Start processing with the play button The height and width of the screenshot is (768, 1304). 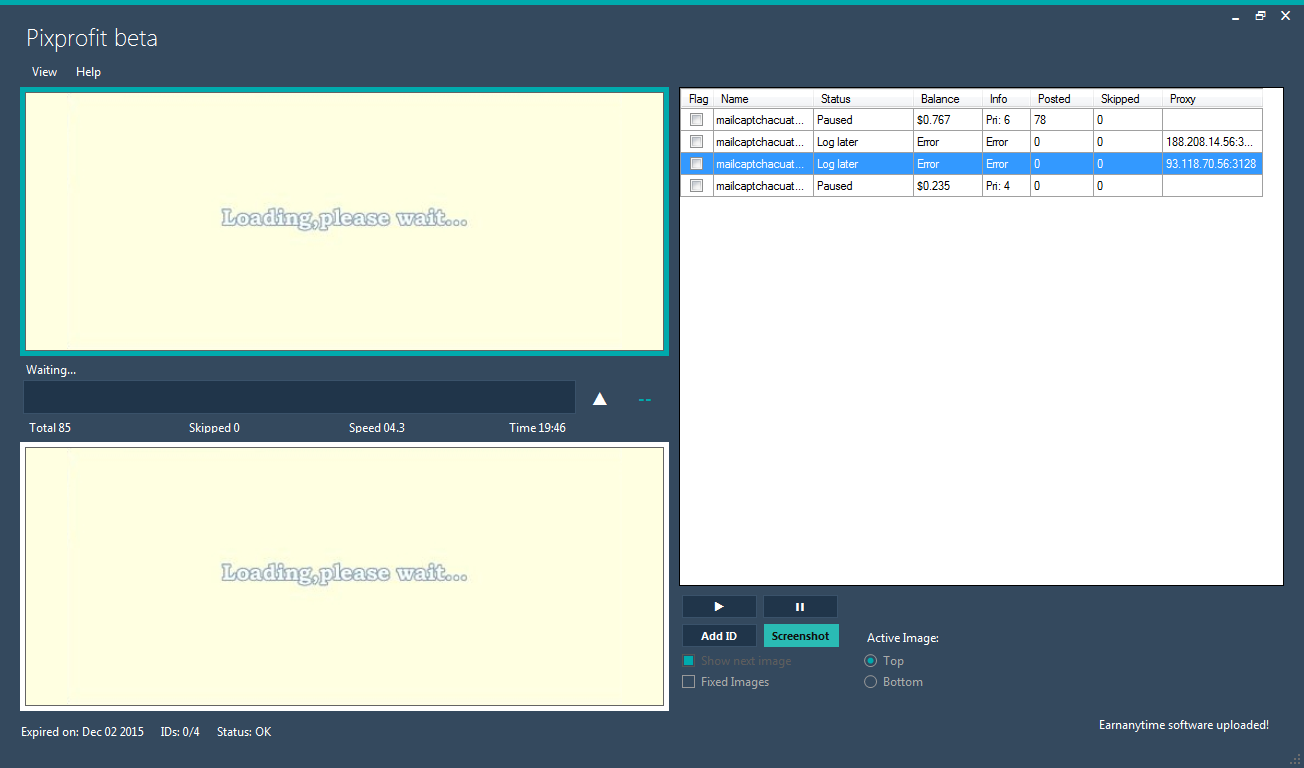(x=719, y=606)
